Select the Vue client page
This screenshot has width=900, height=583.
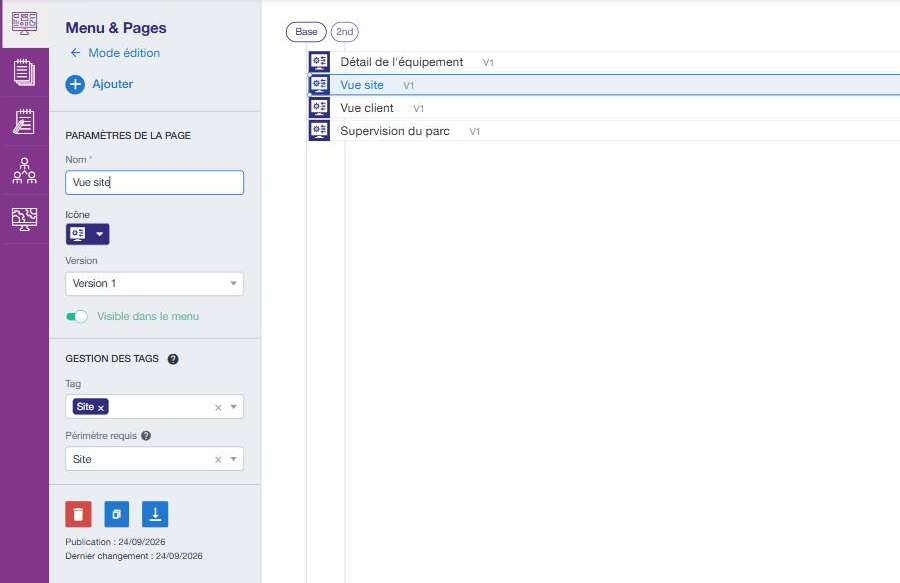coord(367,108)
